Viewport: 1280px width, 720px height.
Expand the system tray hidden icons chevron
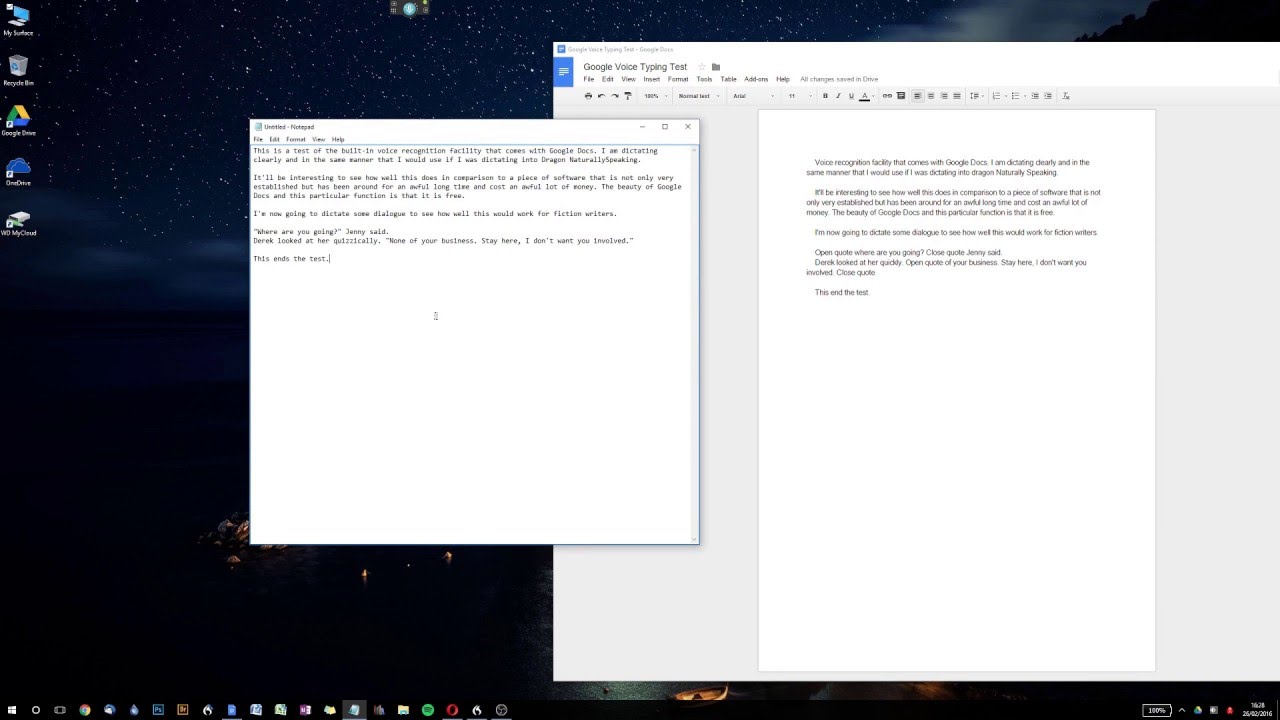(x=1181, y=710)
